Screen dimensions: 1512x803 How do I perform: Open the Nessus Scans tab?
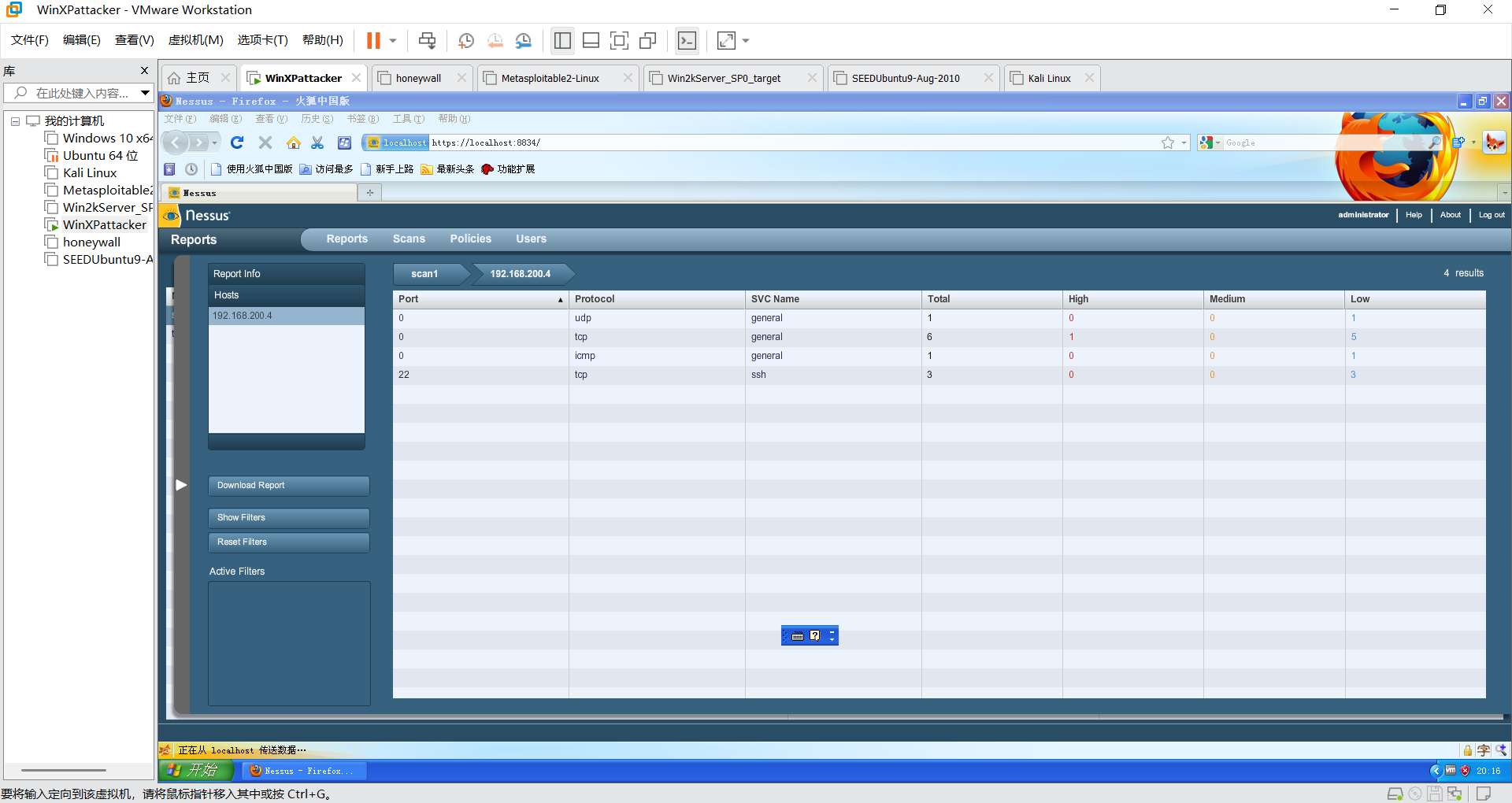click(409, 239)
